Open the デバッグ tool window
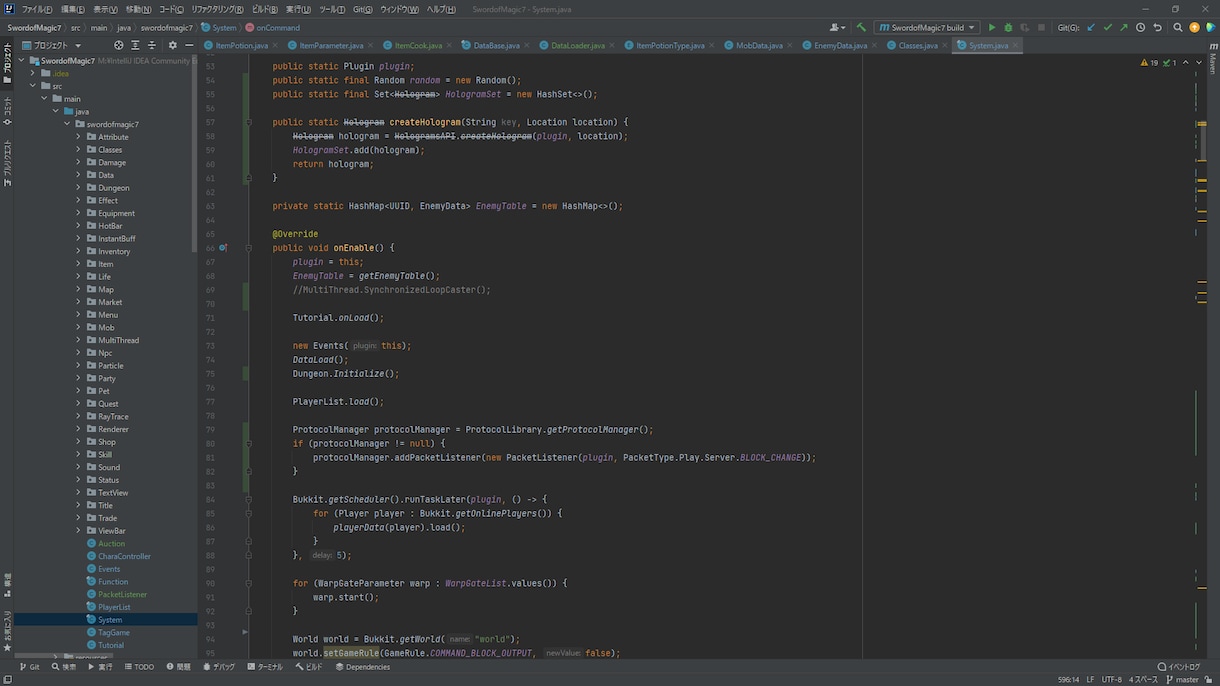 [x=219, y=667]
